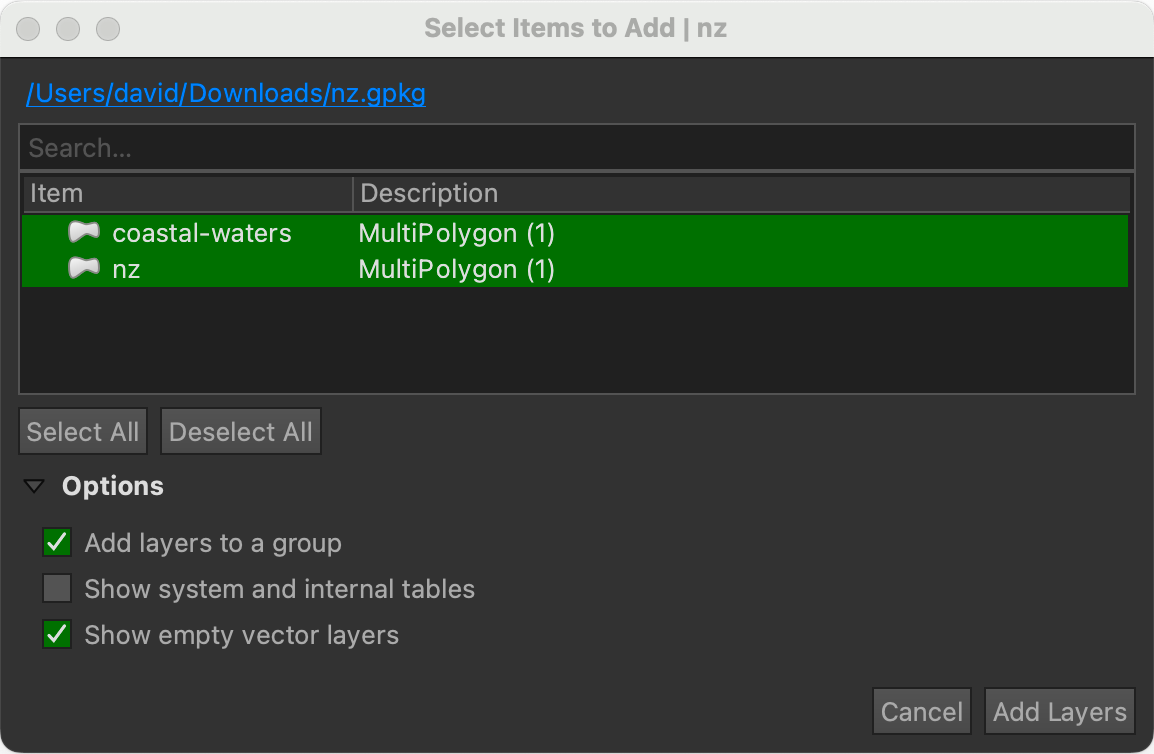1154x754 pixels.
Task: Click the MultiPolygon description for nz
Action: tap(456, 269)
